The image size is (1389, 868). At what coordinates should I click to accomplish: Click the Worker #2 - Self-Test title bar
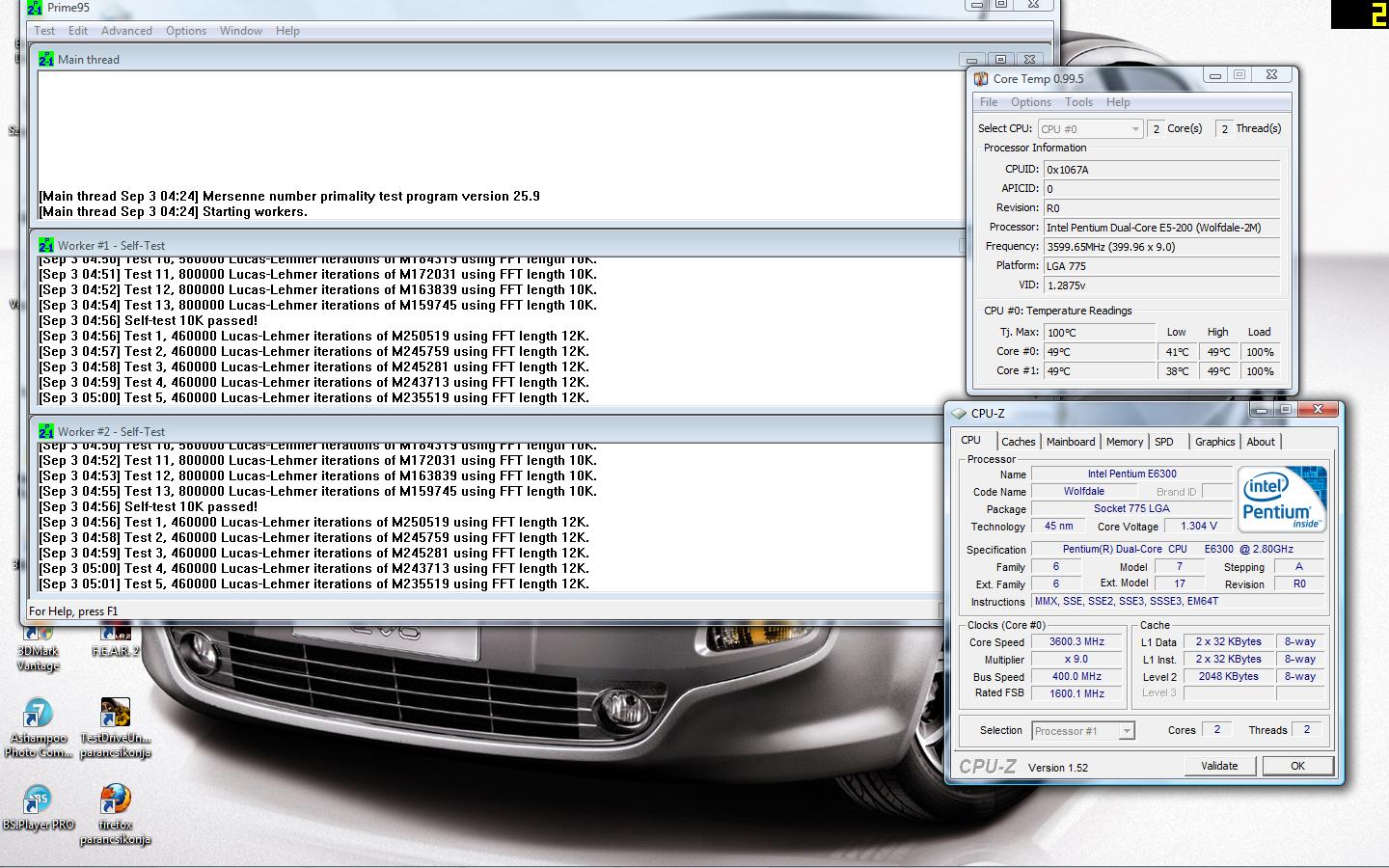pyautogui.click(x=487, y=431)
